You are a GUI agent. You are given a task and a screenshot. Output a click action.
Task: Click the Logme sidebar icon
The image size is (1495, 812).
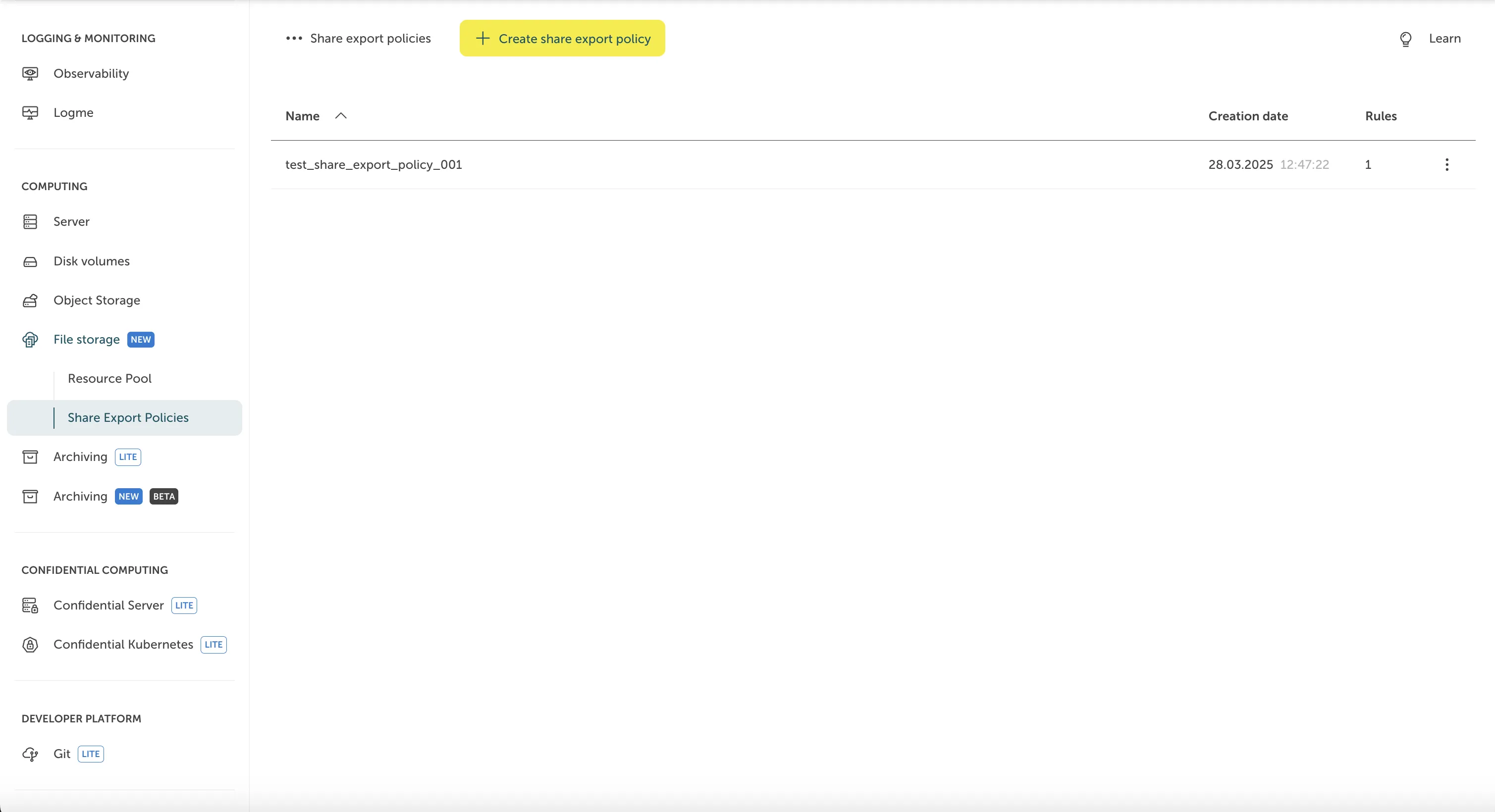click(x=30, y=112)
